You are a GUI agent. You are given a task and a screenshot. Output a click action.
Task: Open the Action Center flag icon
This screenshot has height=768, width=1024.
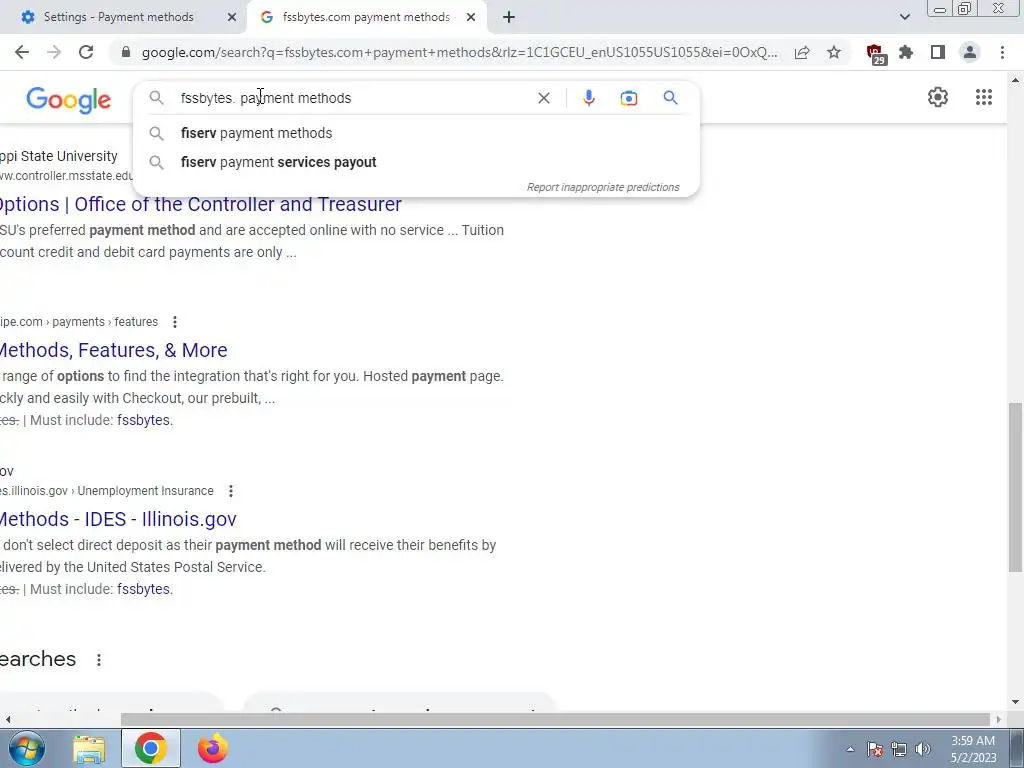click(875, 749)
